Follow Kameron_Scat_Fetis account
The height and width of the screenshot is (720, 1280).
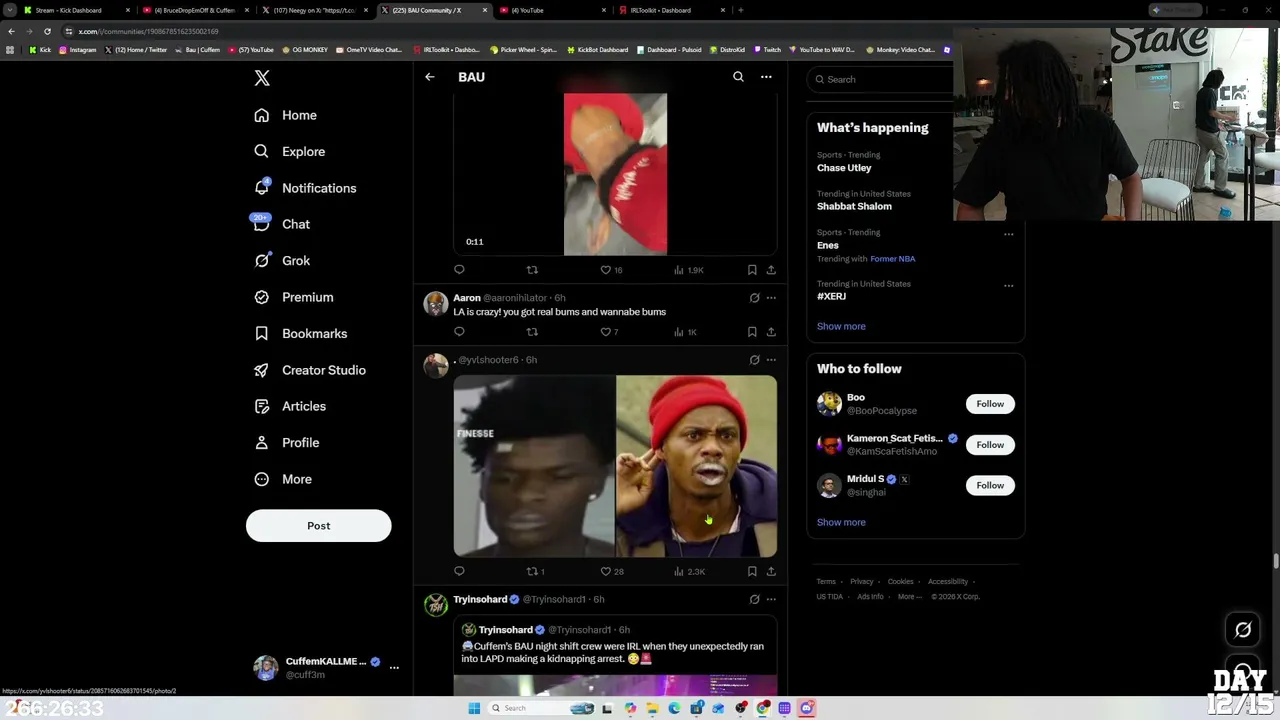(x=990, y=445)
